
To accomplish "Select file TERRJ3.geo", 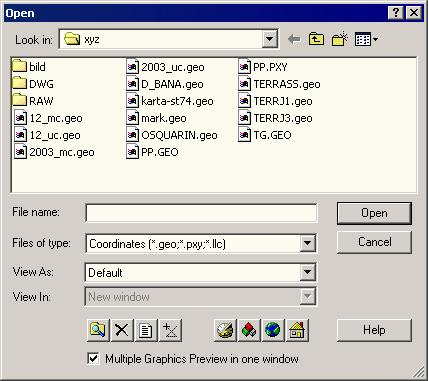I will pos(276,118).
